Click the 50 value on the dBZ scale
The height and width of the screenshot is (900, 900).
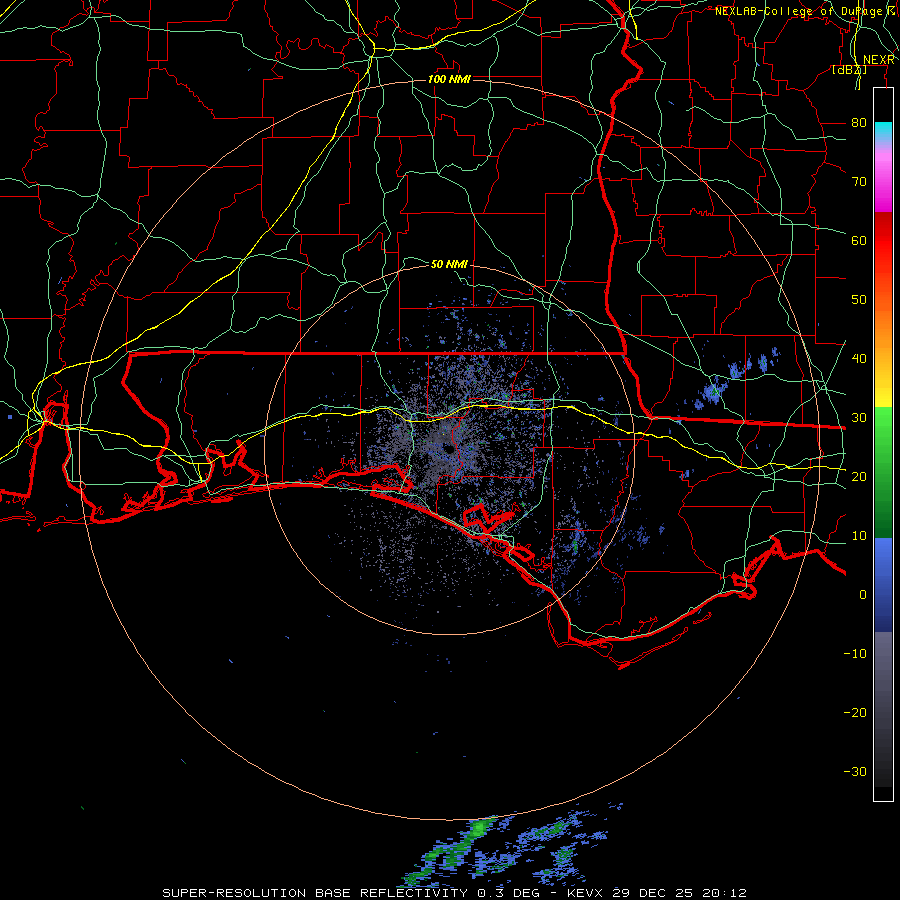(x=859, y=300)
